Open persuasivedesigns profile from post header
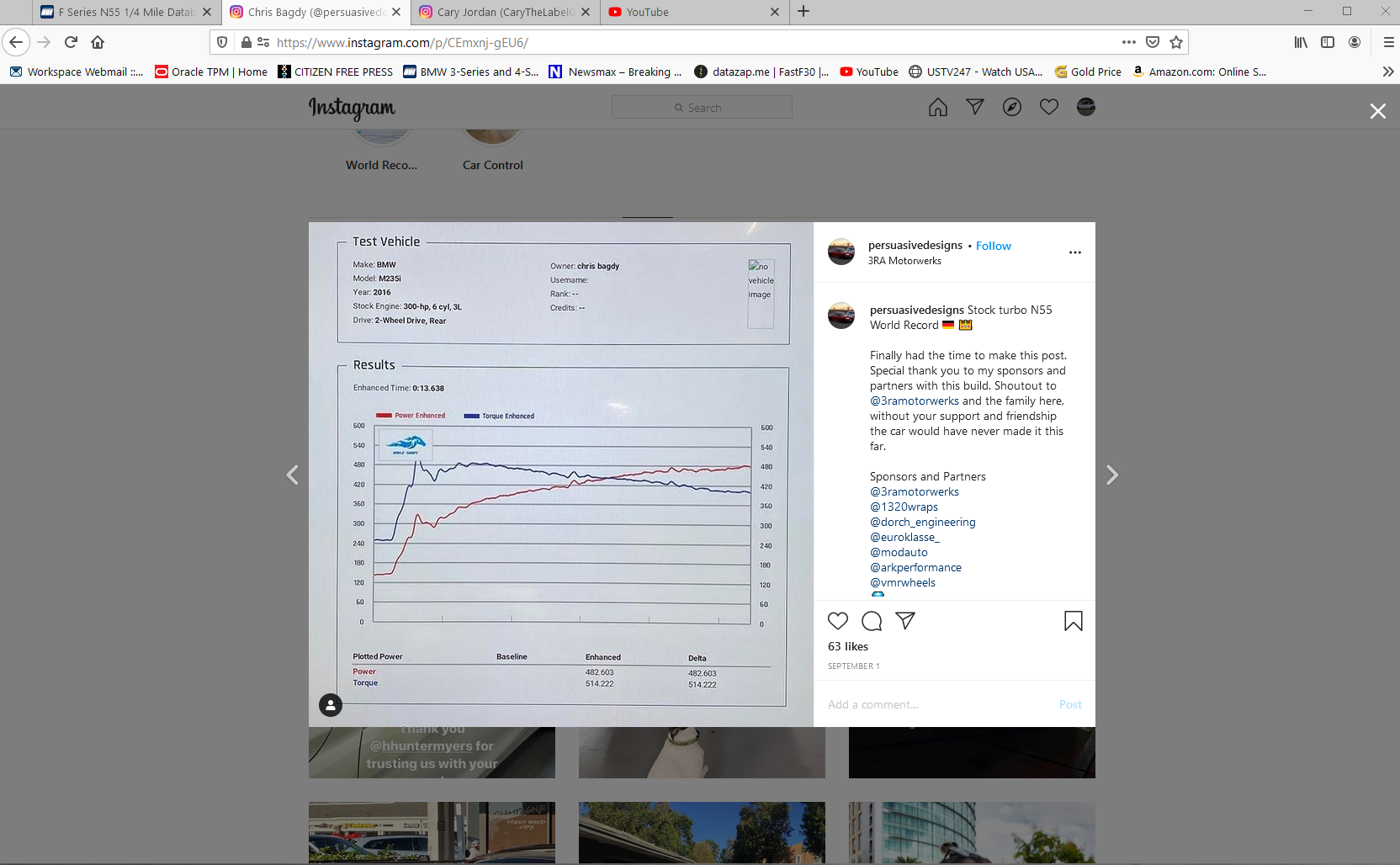This screenshot has height=865, width=1400. coord(915,245)
